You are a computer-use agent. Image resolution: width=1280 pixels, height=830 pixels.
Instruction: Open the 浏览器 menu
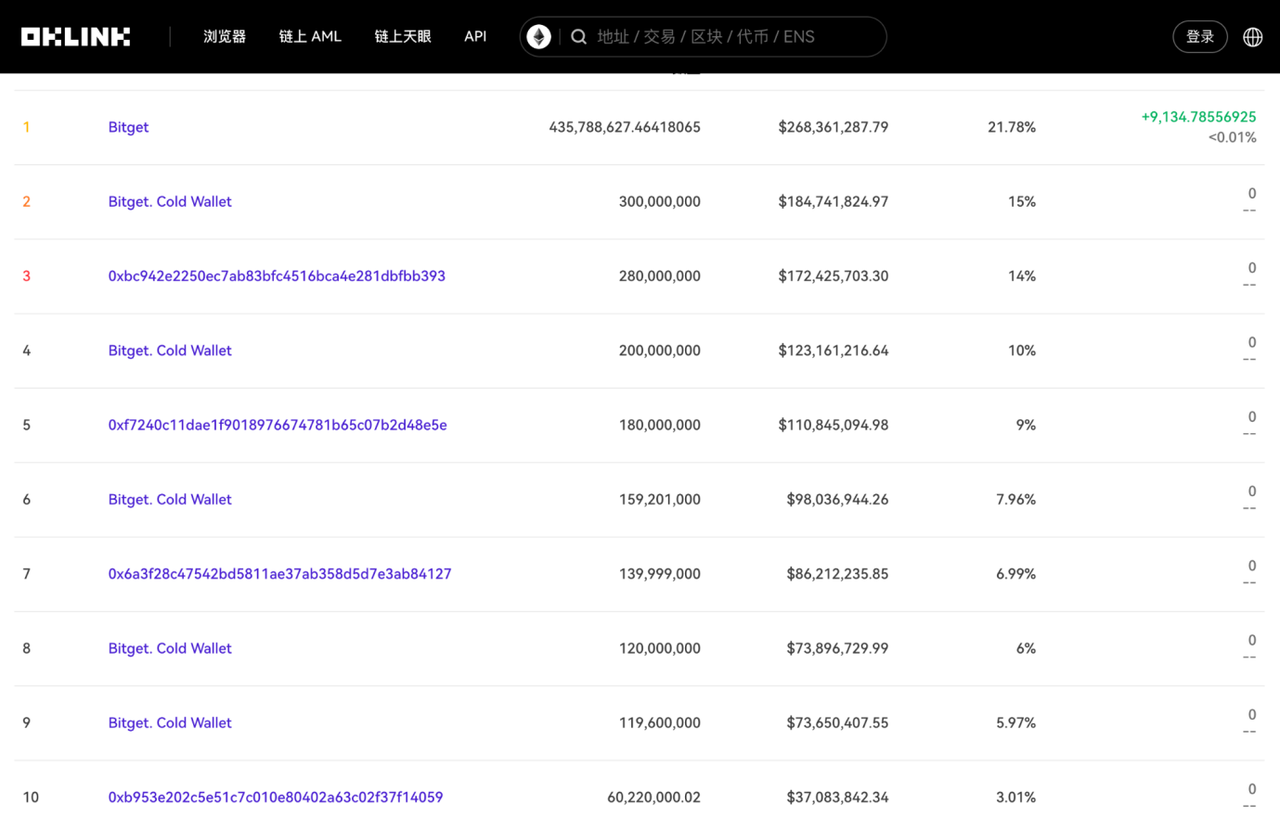point(224,37)
